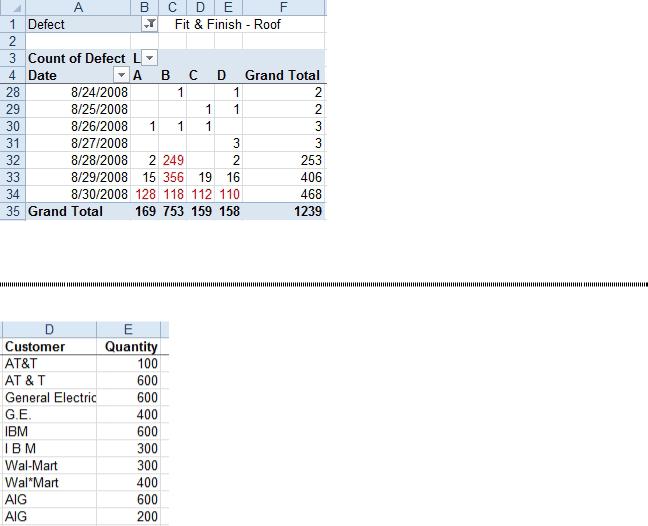Viewport: 648px width, 526px height.
Task: Click the Grand Total row label
Action: coord(78,211)
